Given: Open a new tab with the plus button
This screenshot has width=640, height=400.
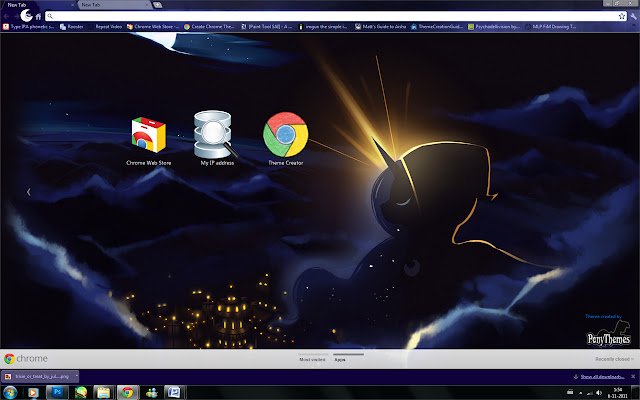Looking at the screenshot, I should (157, 5).
